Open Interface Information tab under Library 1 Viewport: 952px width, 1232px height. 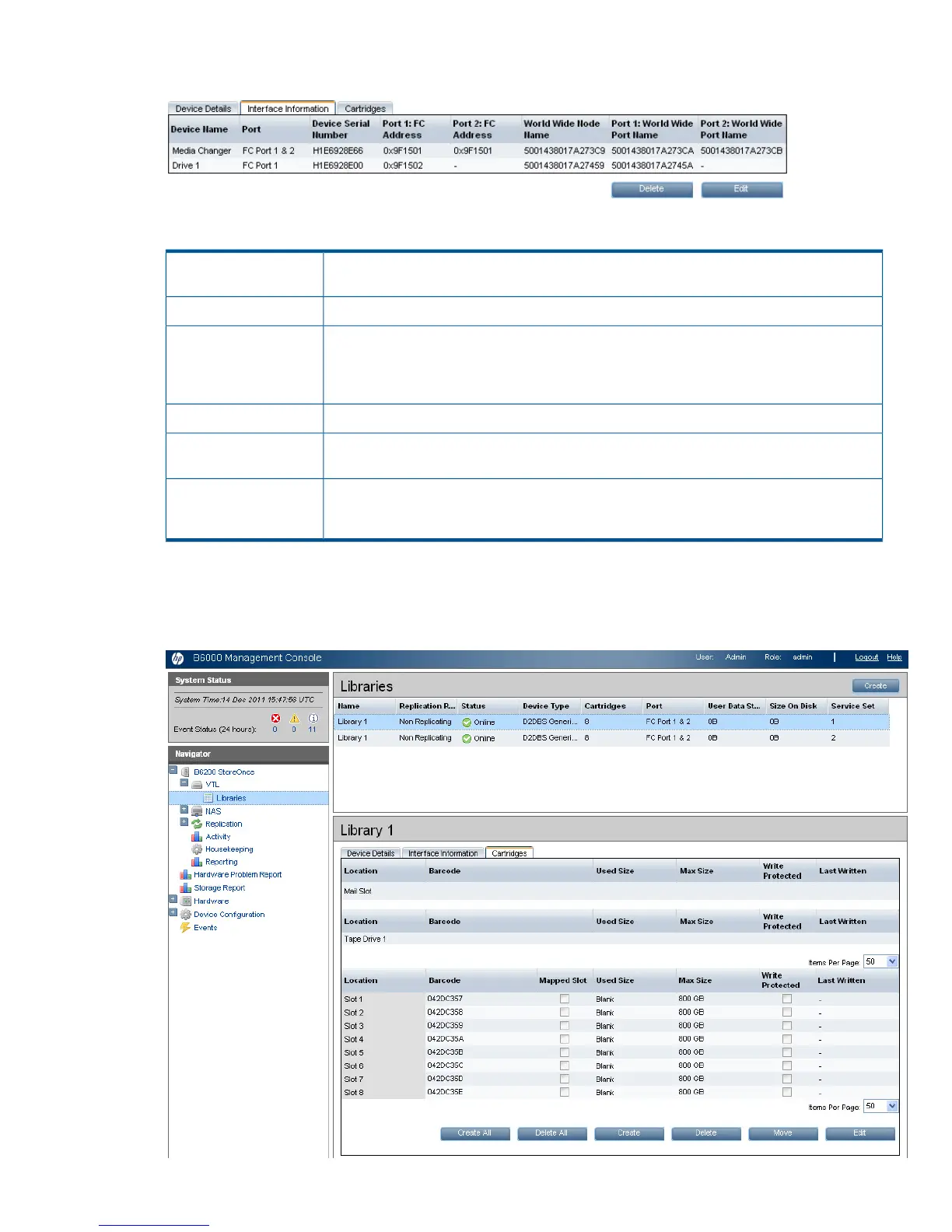[x=443, y=853]
